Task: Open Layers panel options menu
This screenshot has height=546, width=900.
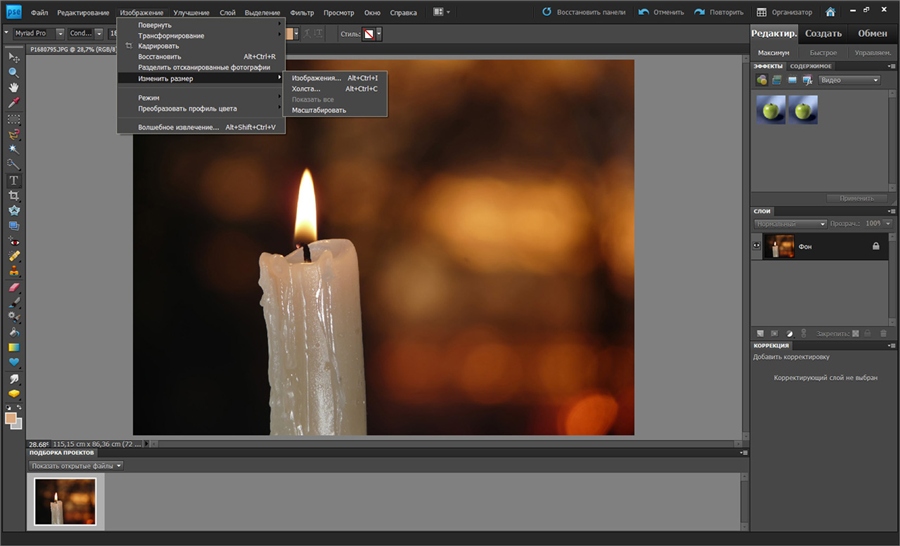Action: point(891,211)
